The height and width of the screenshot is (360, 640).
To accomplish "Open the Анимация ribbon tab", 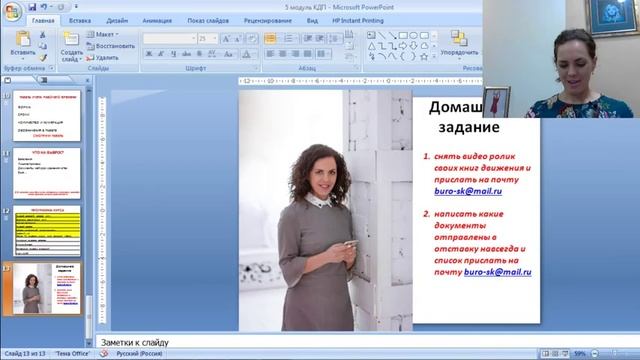I will point(157,20).
